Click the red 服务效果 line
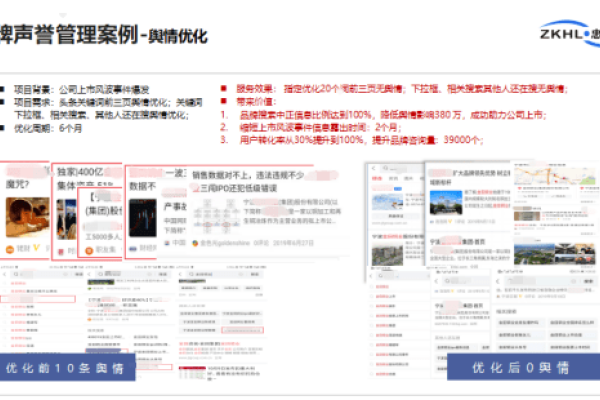This screenshot has height=400, width=600. tap(402, 89)
